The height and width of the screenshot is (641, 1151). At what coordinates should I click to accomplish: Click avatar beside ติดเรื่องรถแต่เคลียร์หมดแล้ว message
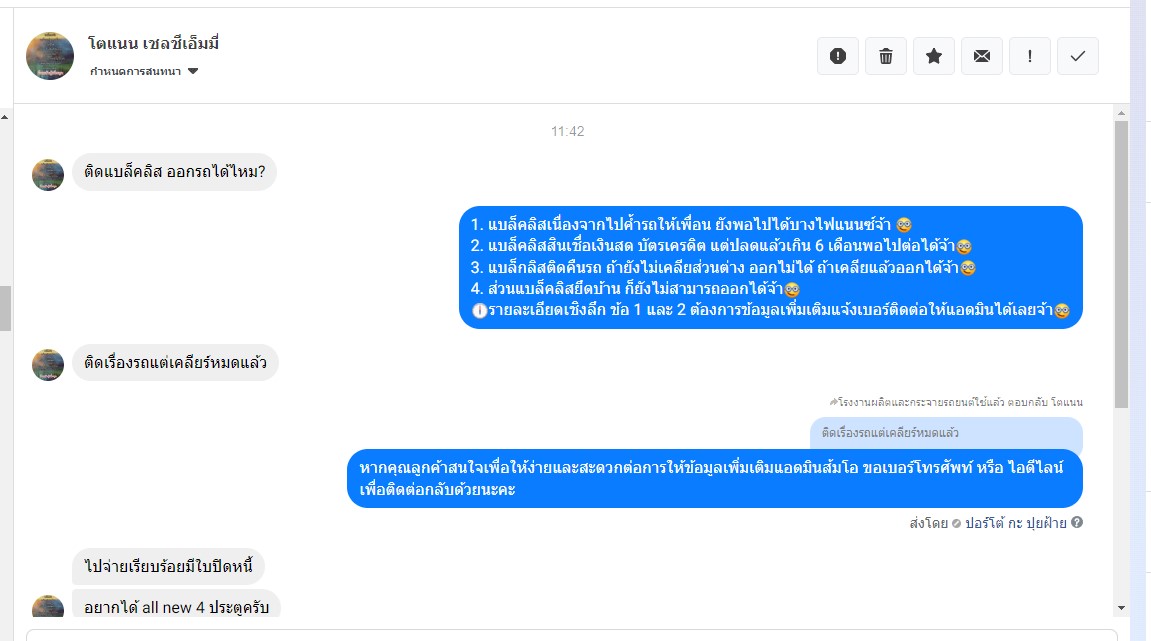tap(48, 365)
